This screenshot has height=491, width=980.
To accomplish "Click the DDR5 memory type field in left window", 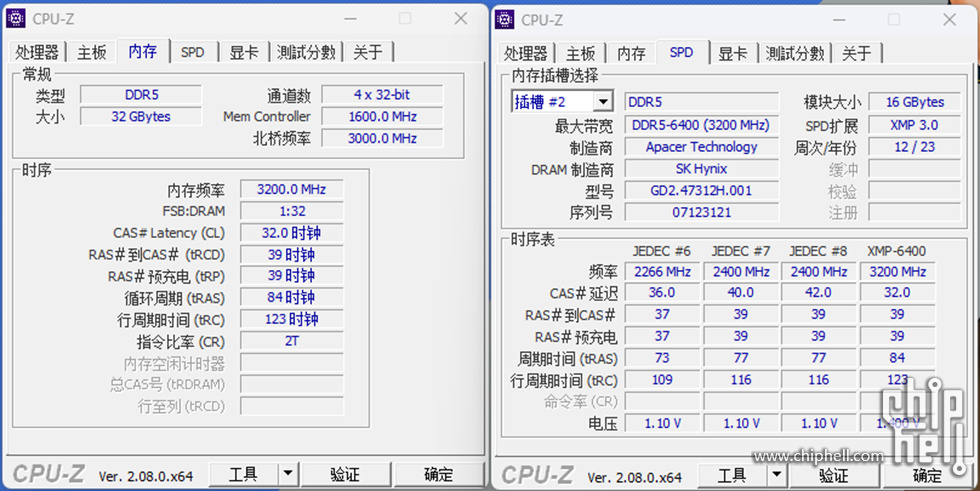I will 141,95.
